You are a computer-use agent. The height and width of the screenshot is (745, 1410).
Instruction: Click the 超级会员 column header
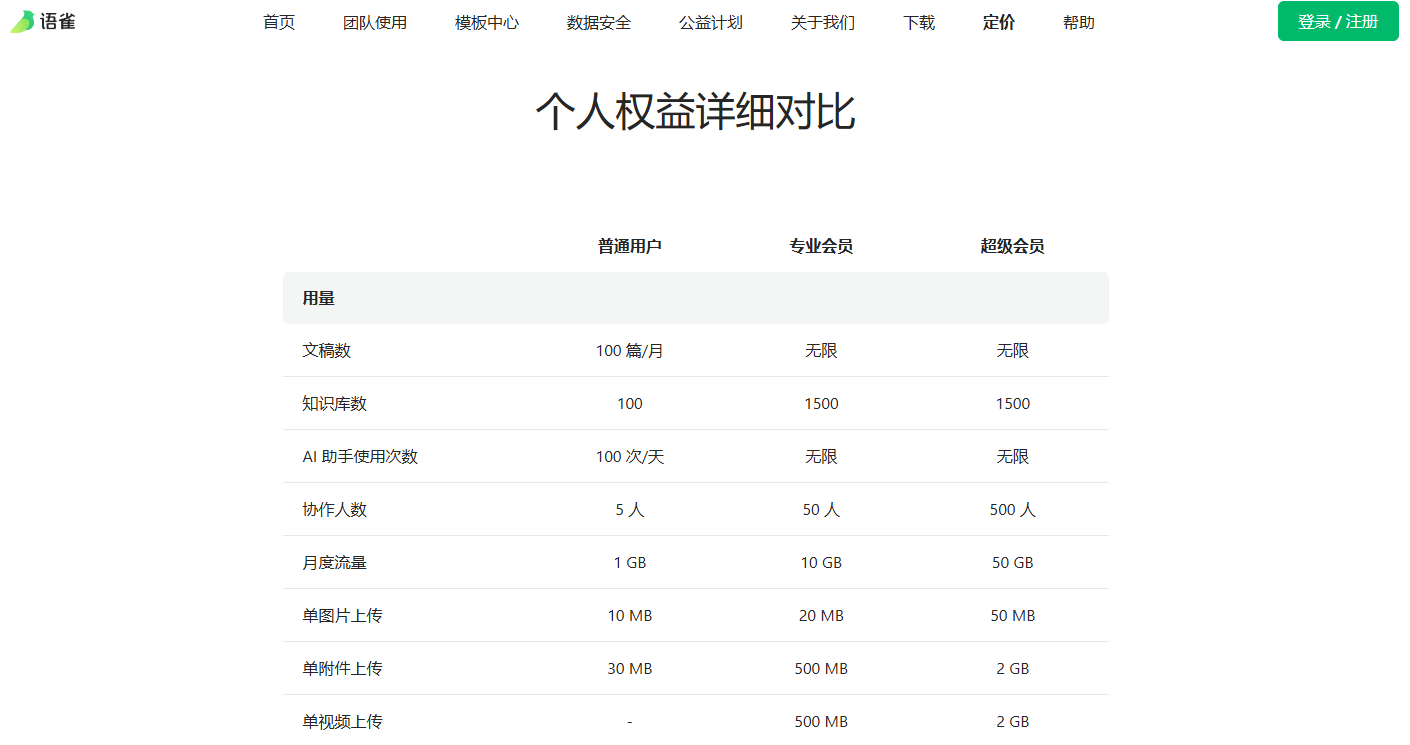(1013, 246)
